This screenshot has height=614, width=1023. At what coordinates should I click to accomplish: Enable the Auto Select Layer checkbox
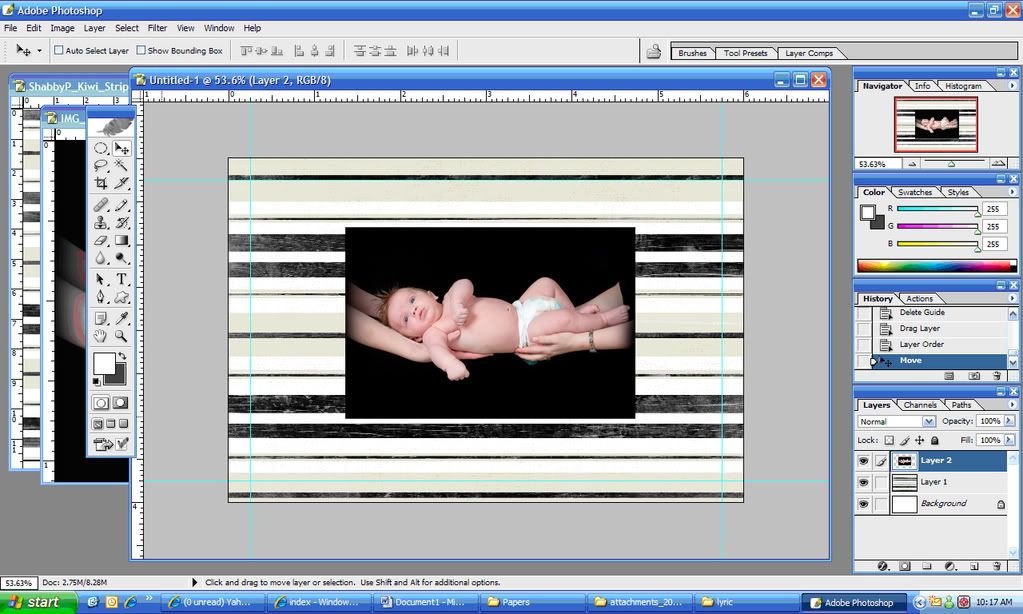(59, 50)
